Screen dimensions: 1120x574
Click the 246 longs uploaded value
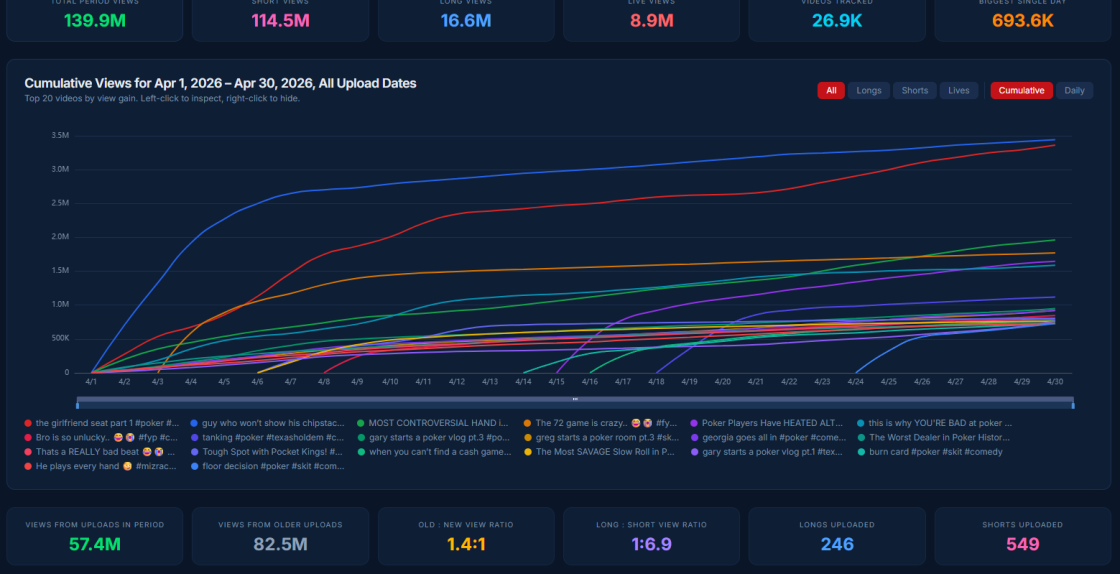tap(837, 544)
